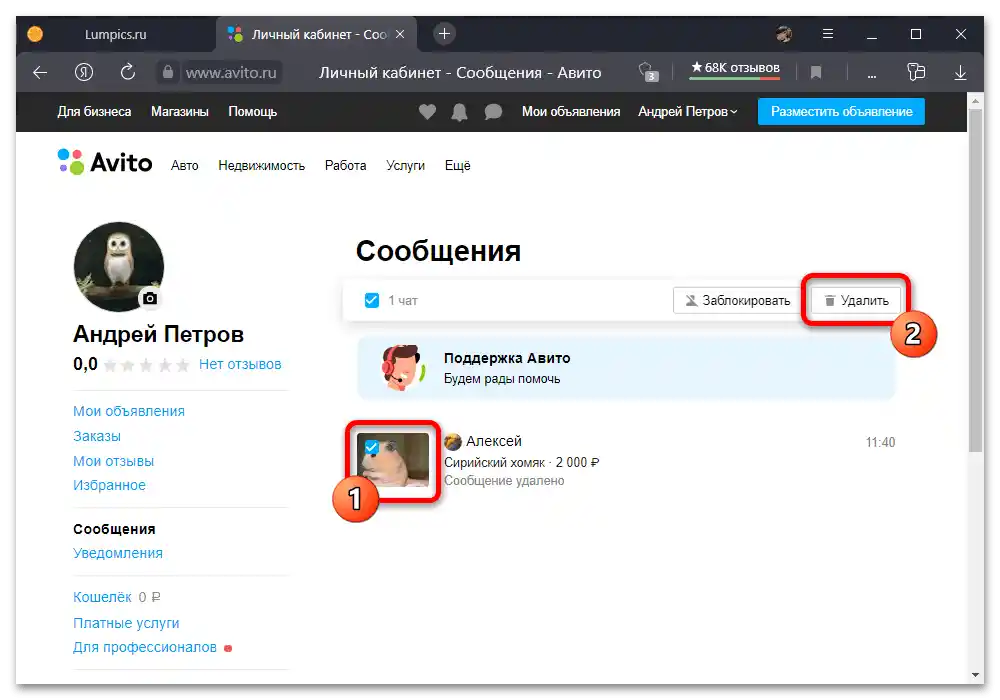Open the Уведомления sidebar link
This screenshot has height=700, width=1000.
[x=118, y=553]
